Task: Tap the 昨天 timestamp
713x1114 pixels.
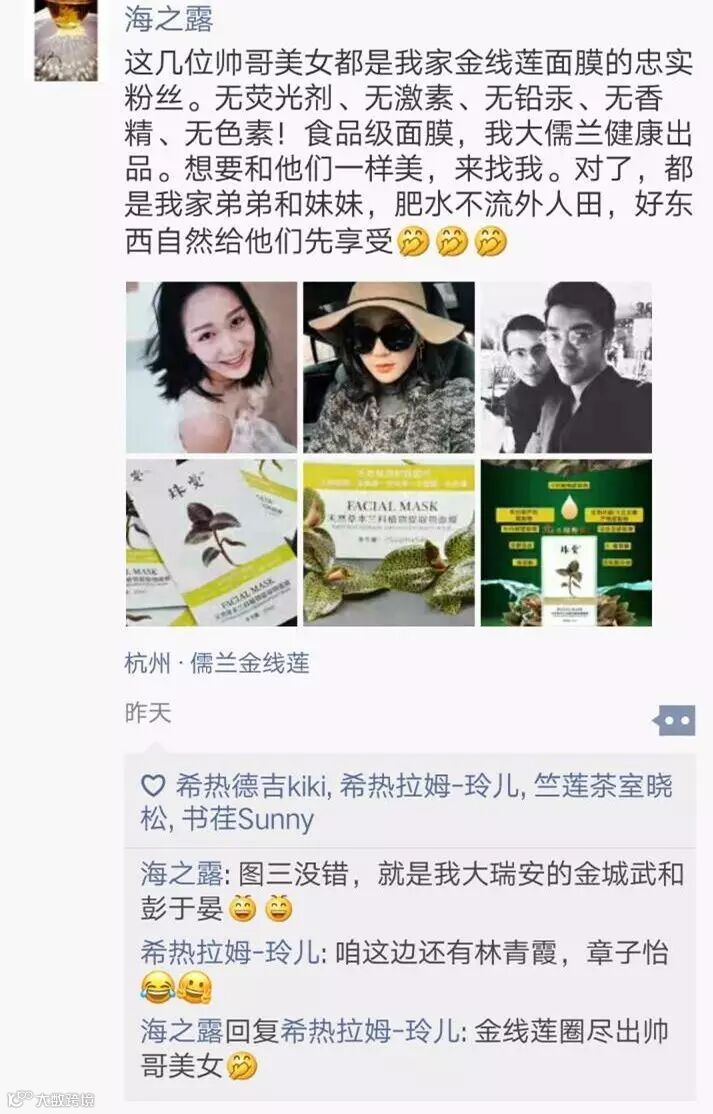Action: point(148,713)
